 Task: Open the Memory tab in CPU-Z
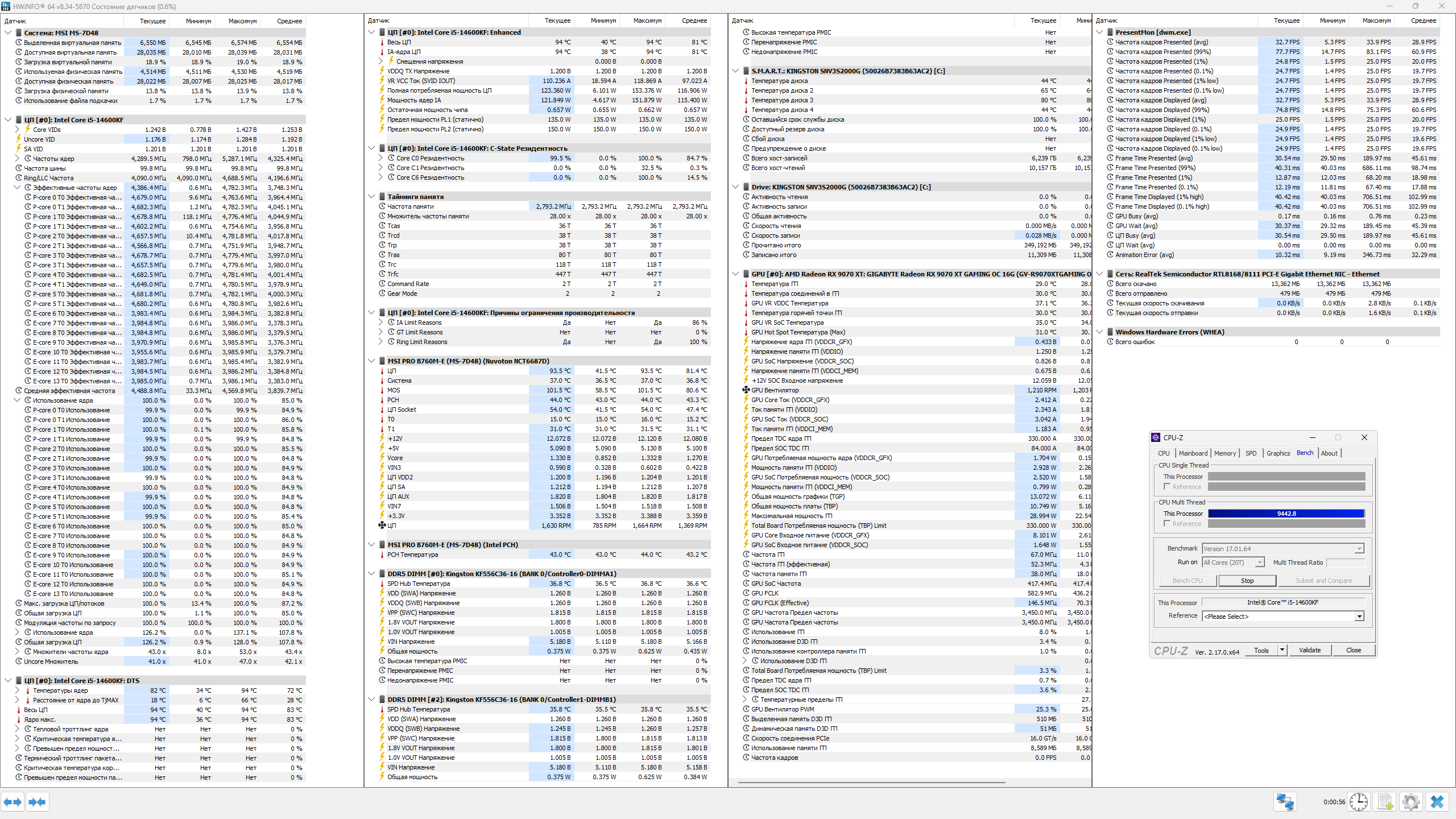click(1225, 453)
